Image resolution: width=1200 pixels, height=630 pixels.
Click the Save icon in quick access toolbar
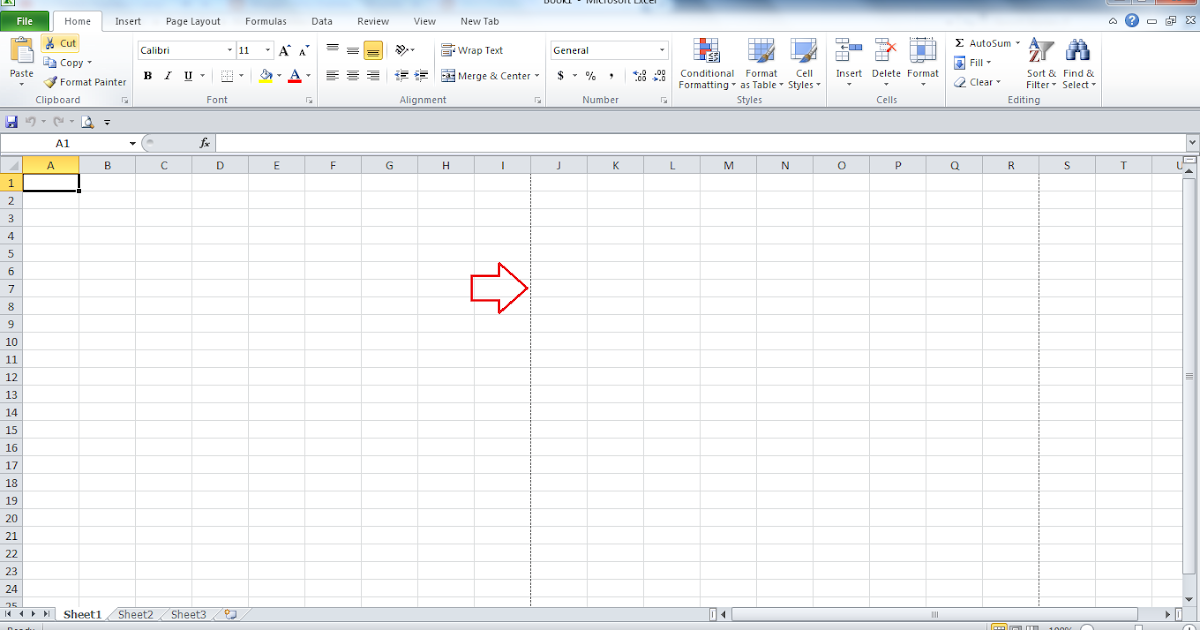coord(12,122)
